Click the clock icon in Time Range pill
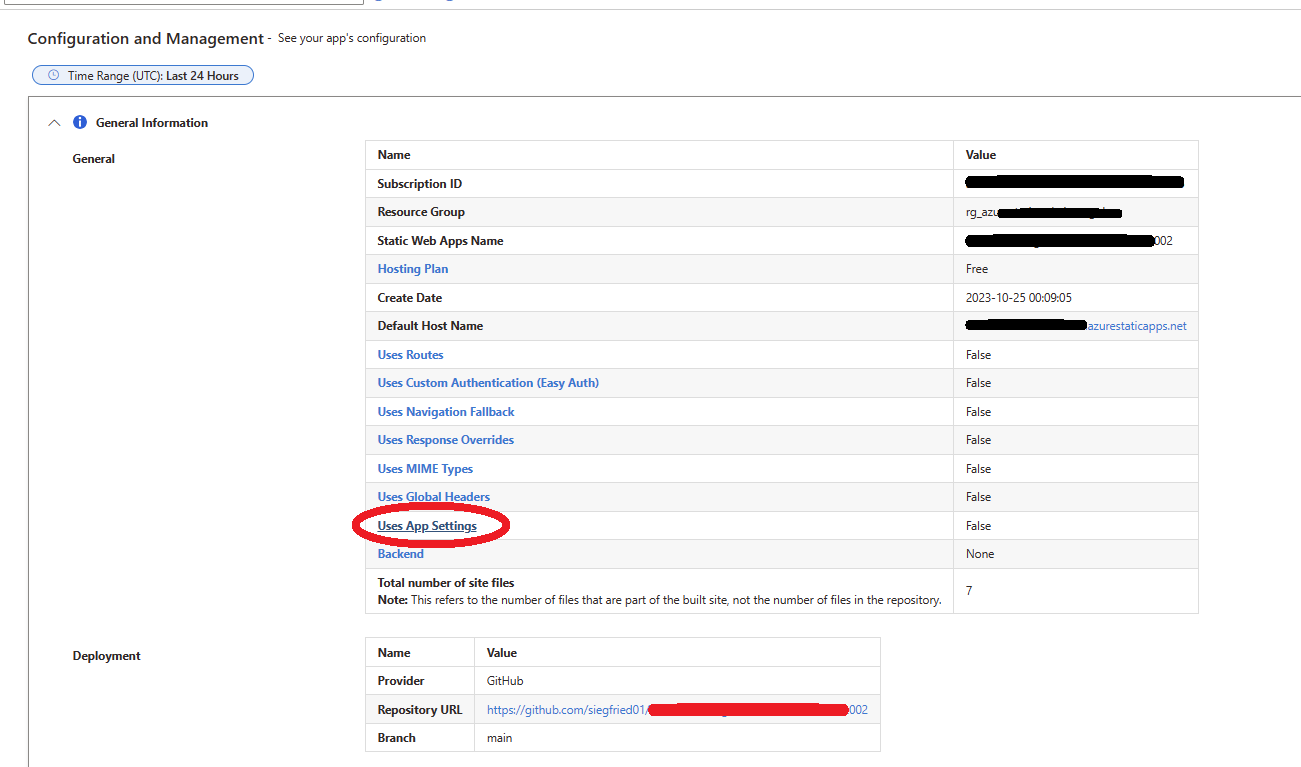The image size is (1301, 767). 54,75
